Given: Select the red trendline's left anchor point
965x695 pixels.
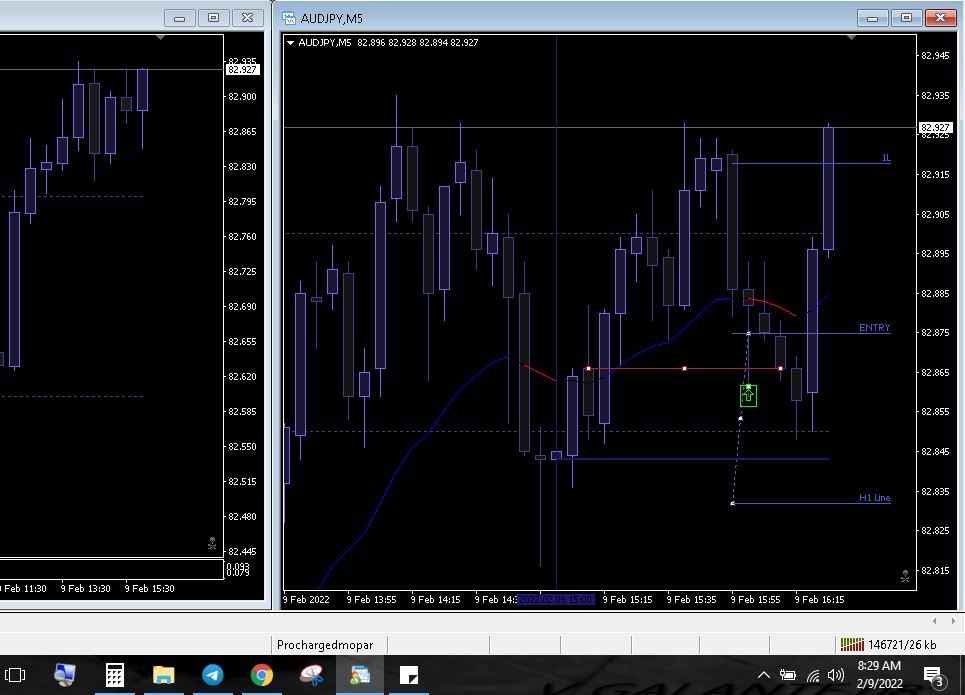Looking at the screenshot, I should click(588, 369).
